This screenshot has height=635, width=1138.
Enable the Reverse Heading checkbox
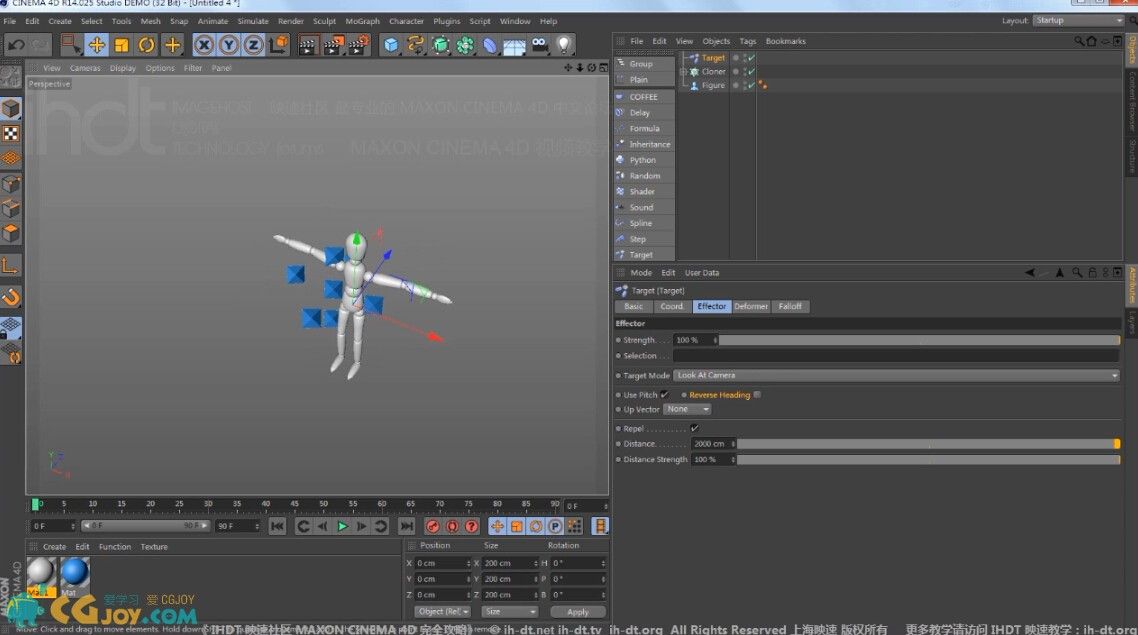click(757, 395)
